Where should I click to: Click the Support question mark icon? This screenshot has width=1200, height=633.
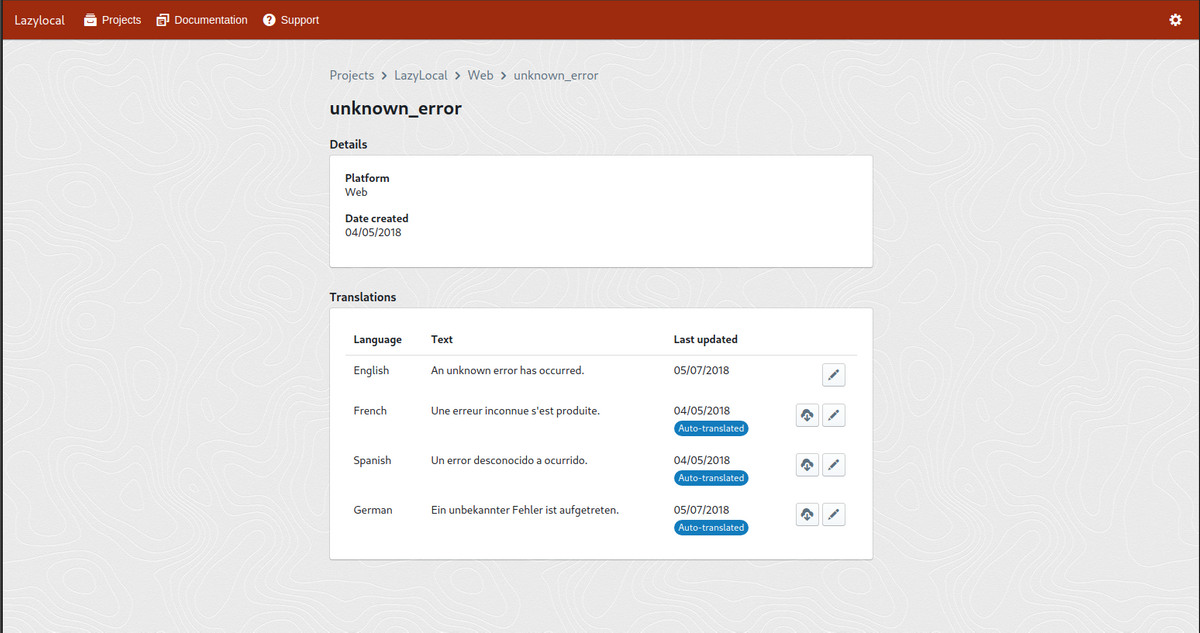269,20
